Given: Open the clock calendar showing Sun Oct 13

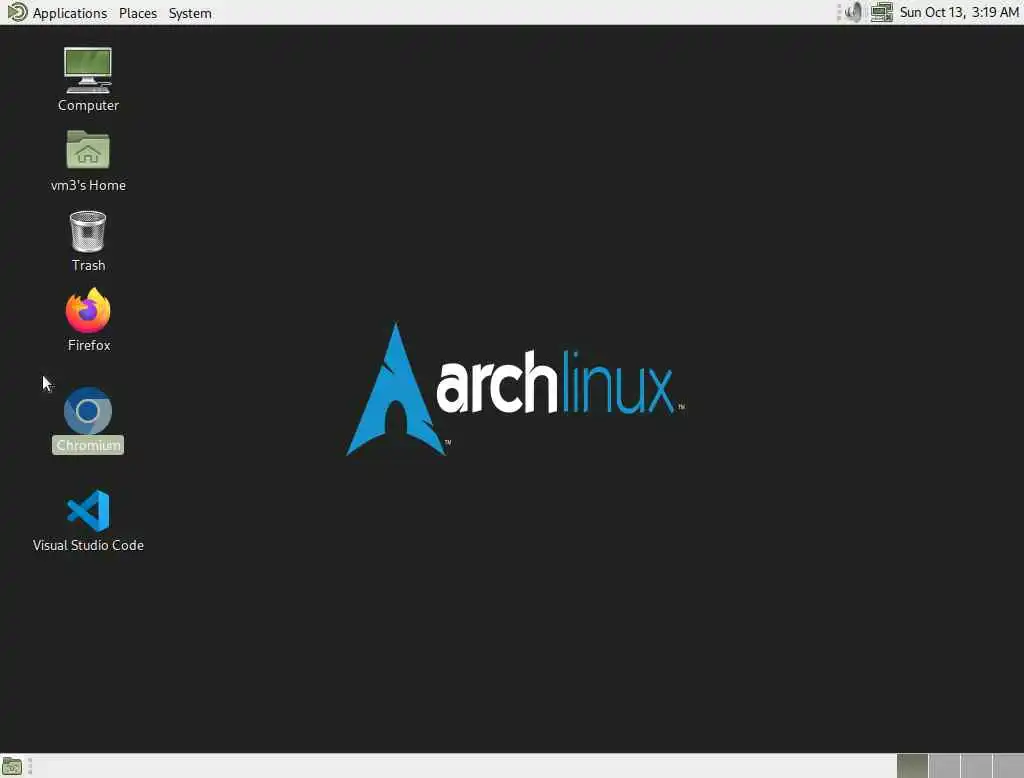Looking at the screenshot, I should pos(959,12).
